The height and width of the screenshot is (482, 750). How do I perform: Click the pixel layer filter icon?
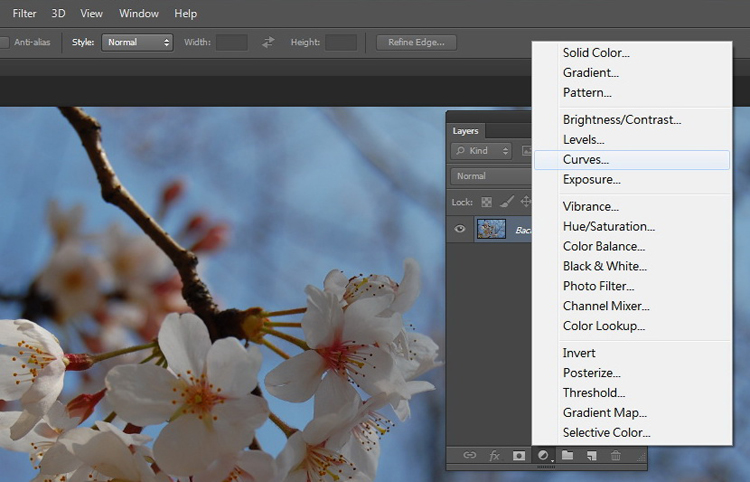526,151
